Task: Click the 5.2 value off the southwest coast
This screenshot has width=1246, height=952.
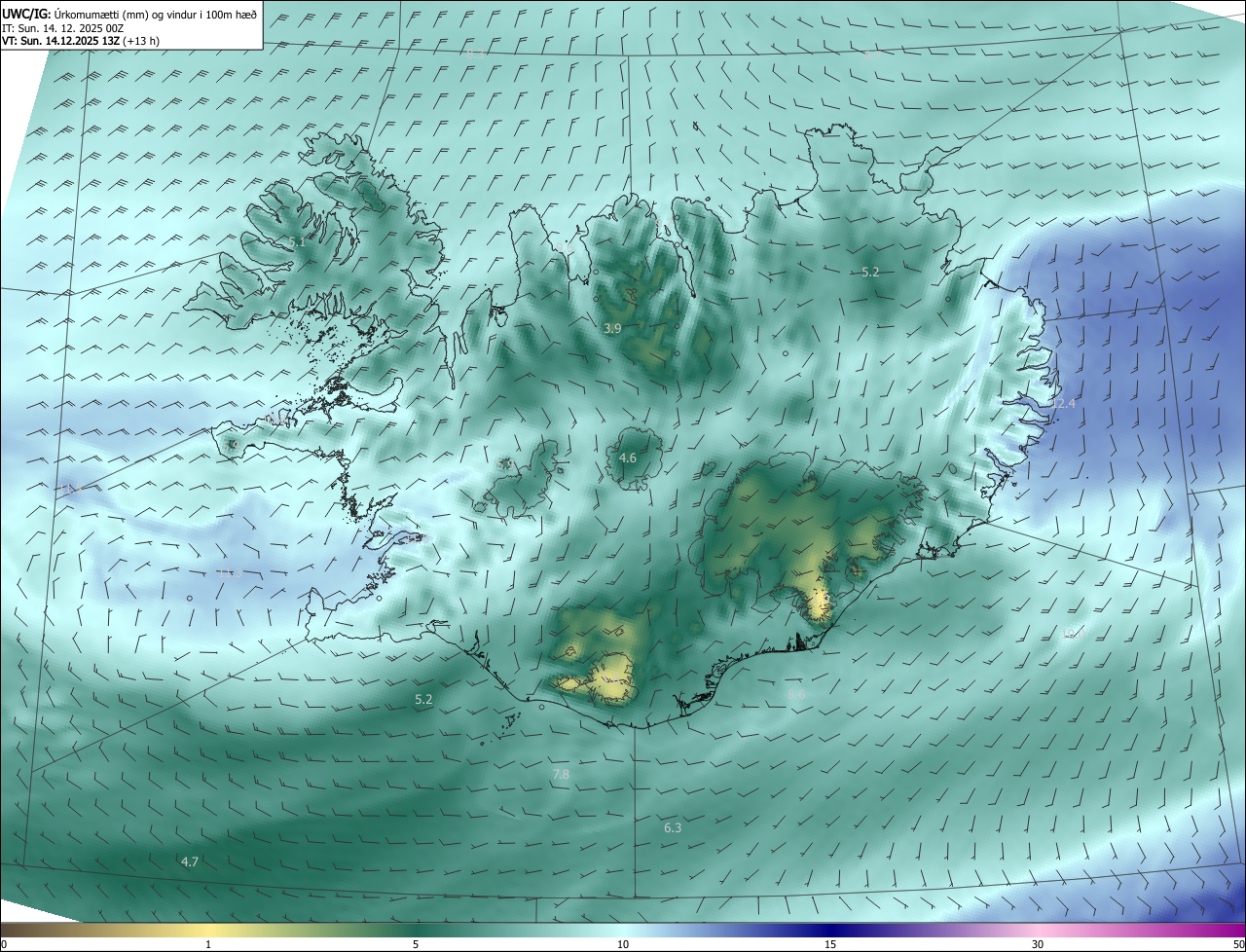Action: (423, 699)
